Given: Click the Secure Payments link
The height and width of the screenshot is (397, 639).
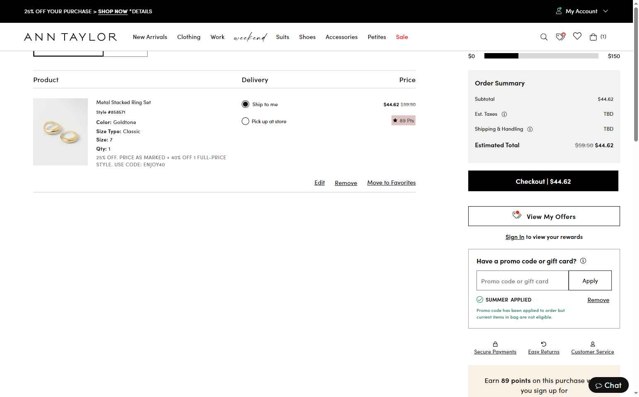Looking at the screenshot, I should (x=495, y=352).
